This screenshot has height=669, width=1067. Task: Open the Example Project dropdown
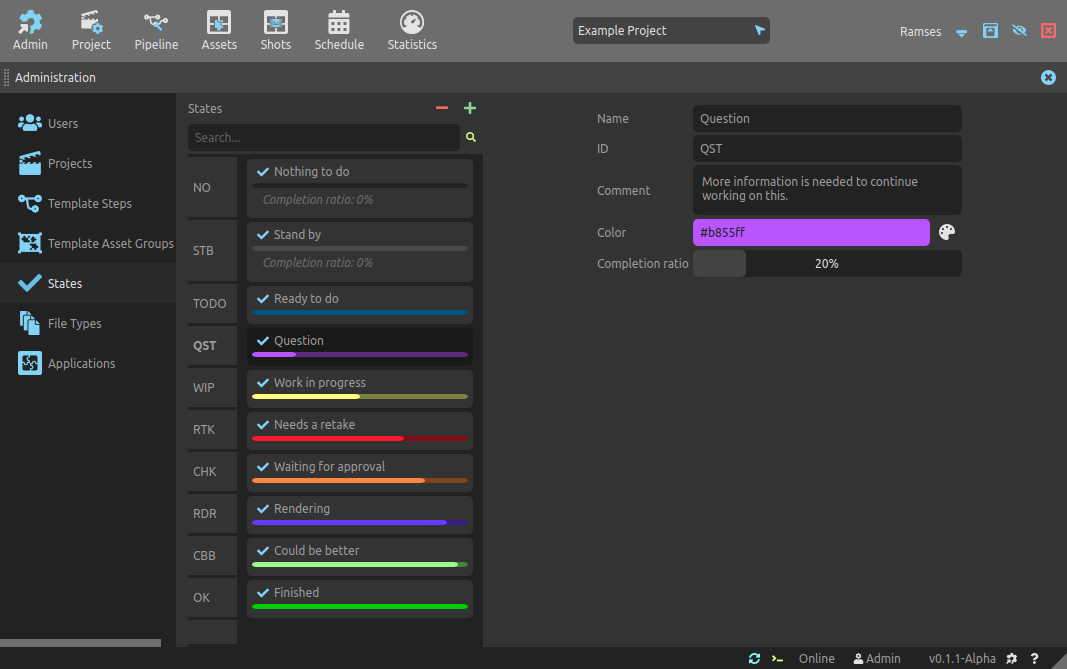tap(671, 31)
